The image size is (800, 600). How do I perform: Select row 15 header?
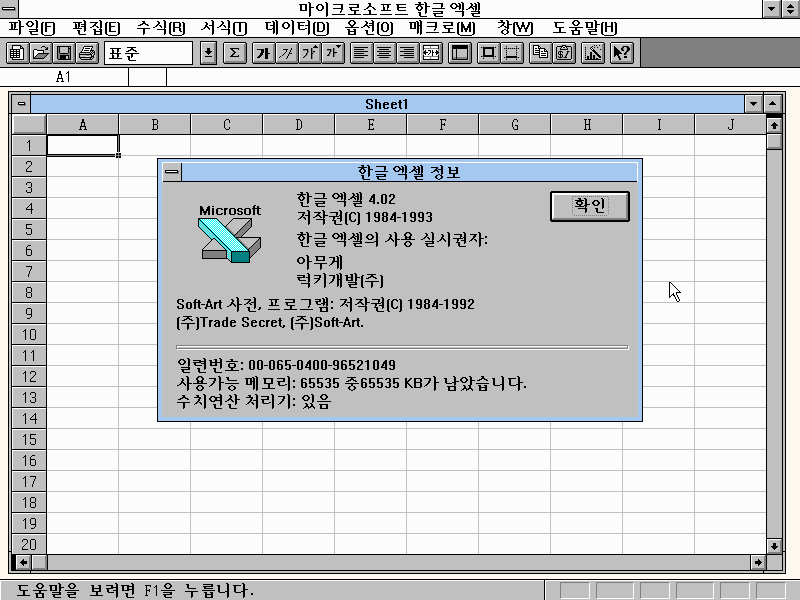click(29, 439)
